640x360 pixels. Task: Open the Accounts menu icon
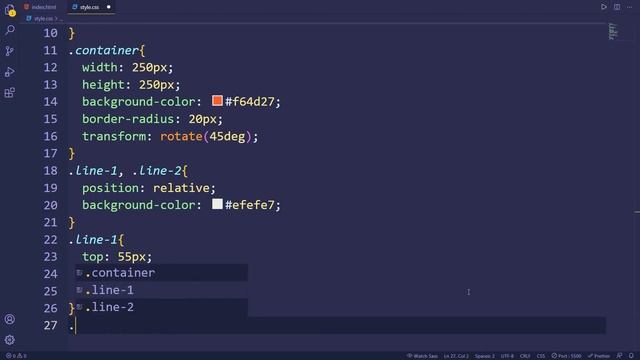click(x=10, y=319)
